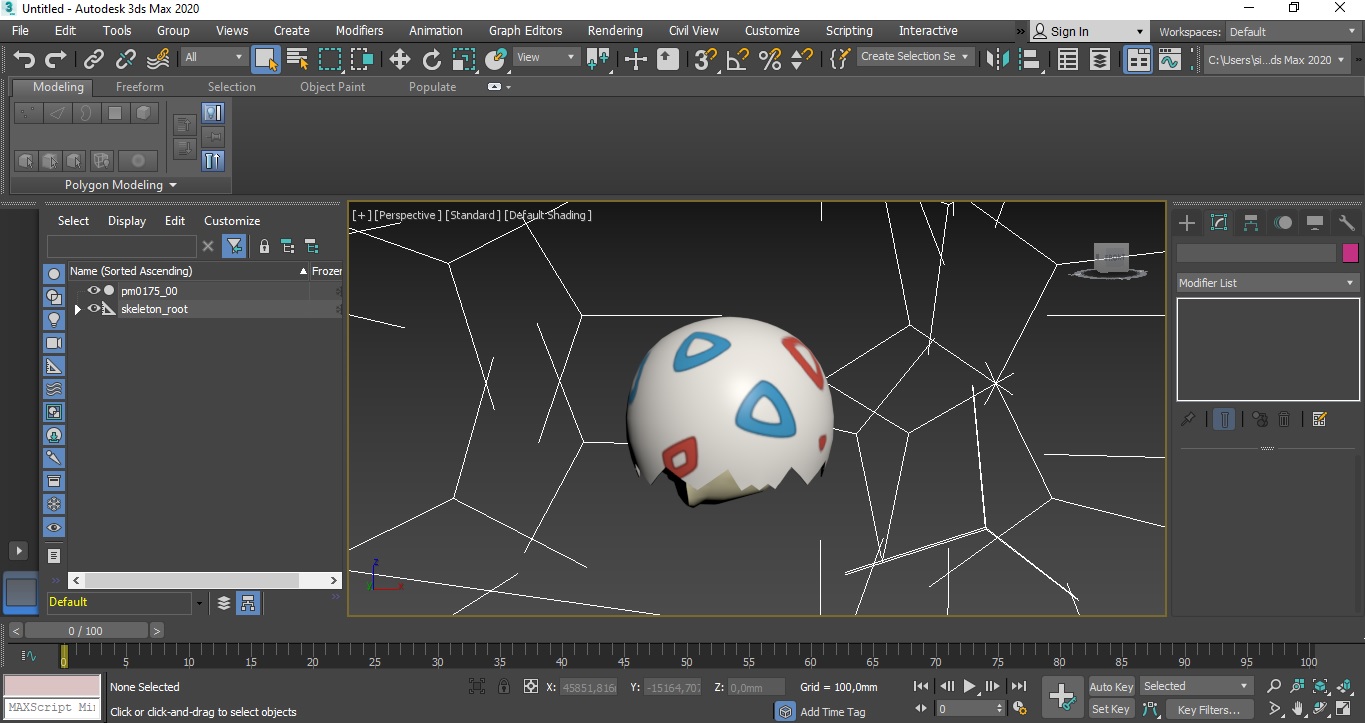1365x723 pixels.
Task: Toggle the Ribbon display button
Action: pos(1139,59)
